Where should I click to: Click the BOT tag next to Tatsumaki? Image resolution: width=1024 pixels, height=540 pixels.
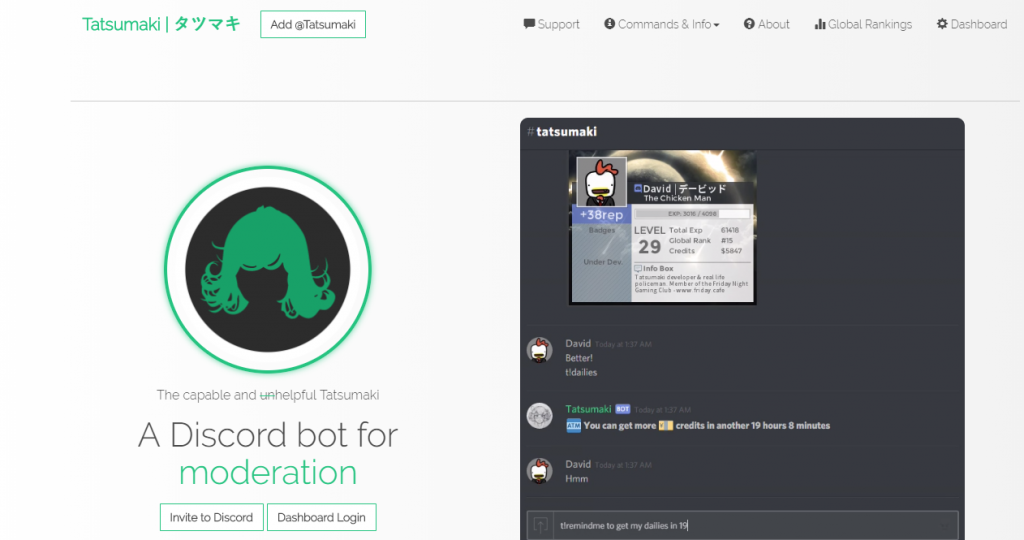[x=622, y=409]
